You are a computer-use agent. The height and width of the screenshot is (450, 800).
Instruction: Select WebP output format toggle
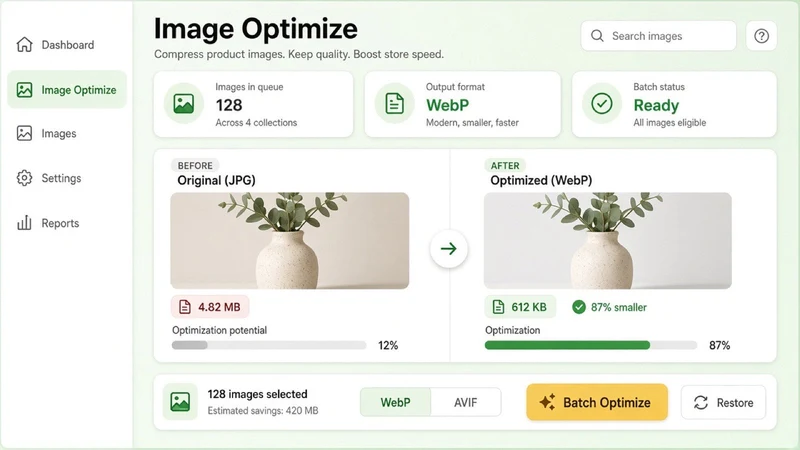(x=395, y=403)
